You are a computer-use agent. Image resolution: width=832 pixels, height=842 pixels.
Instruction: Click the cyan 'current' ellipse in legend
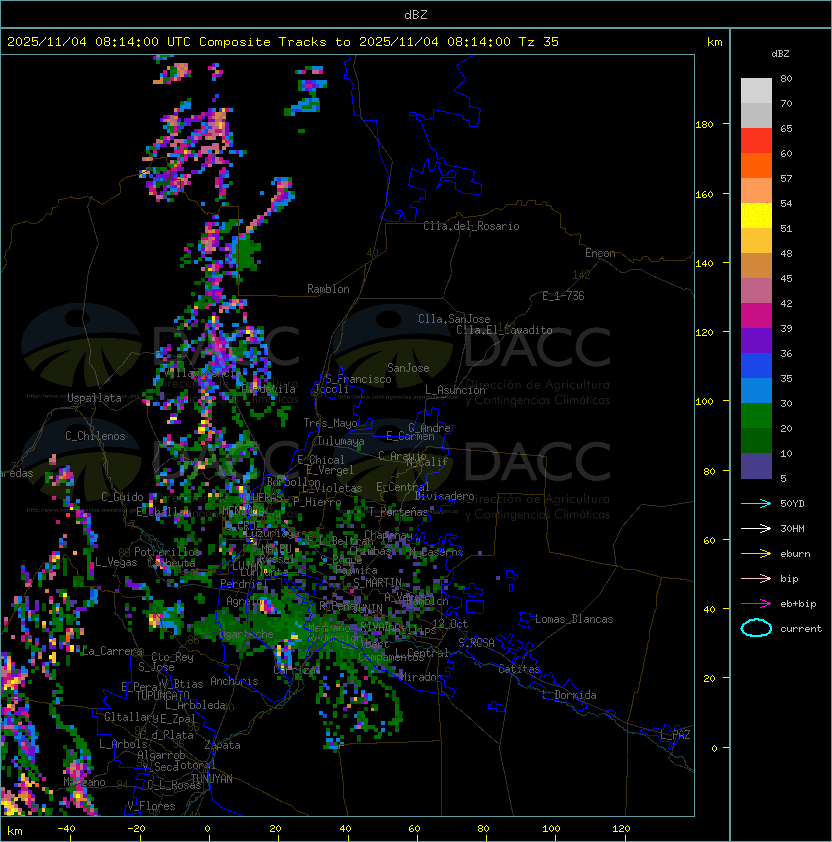[x=756, y=628]
